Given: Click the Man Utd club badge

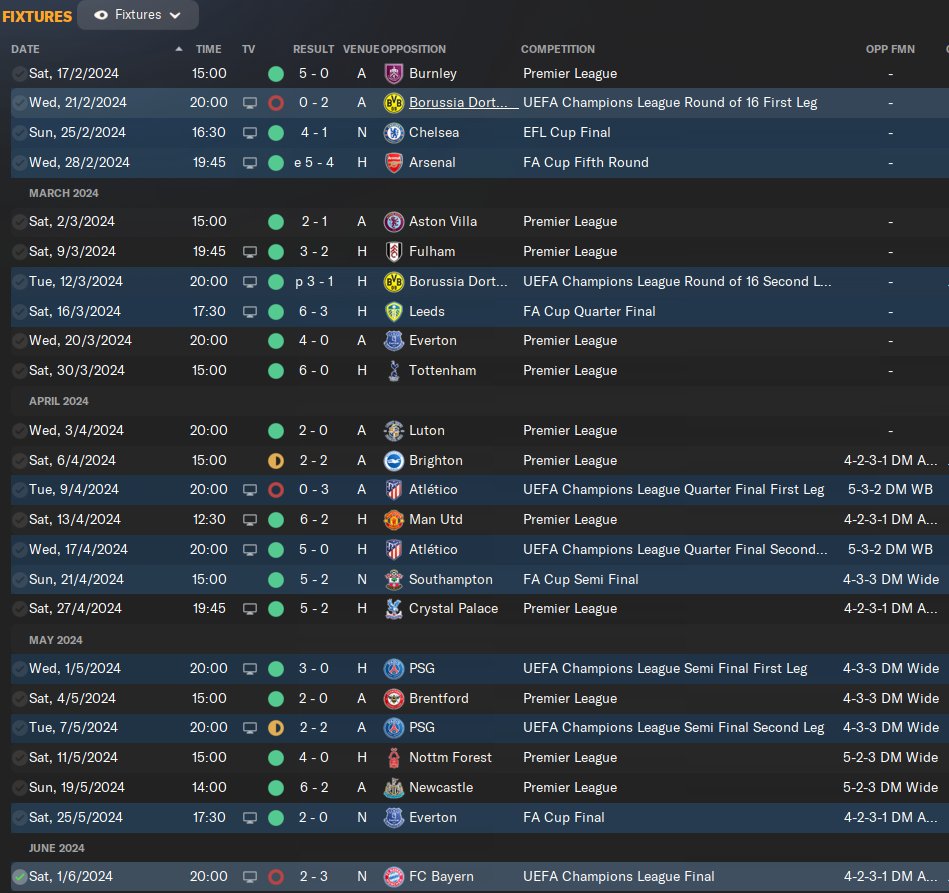Looking at the screenshot, I should pyautogui.click(x=394, y=519).
